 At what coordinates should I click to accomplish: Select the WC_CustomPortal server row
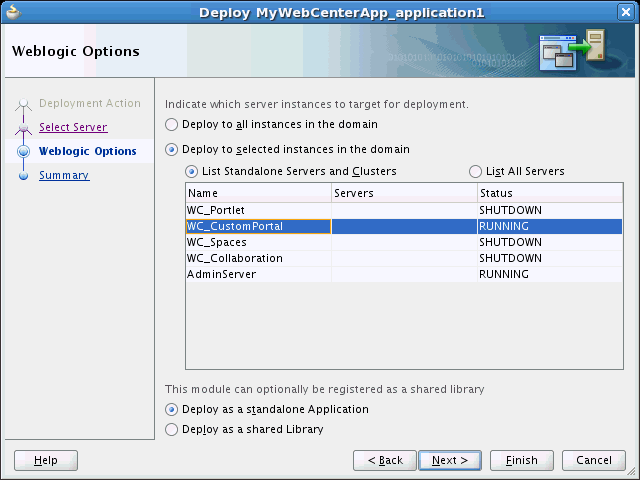click(404, 227)
